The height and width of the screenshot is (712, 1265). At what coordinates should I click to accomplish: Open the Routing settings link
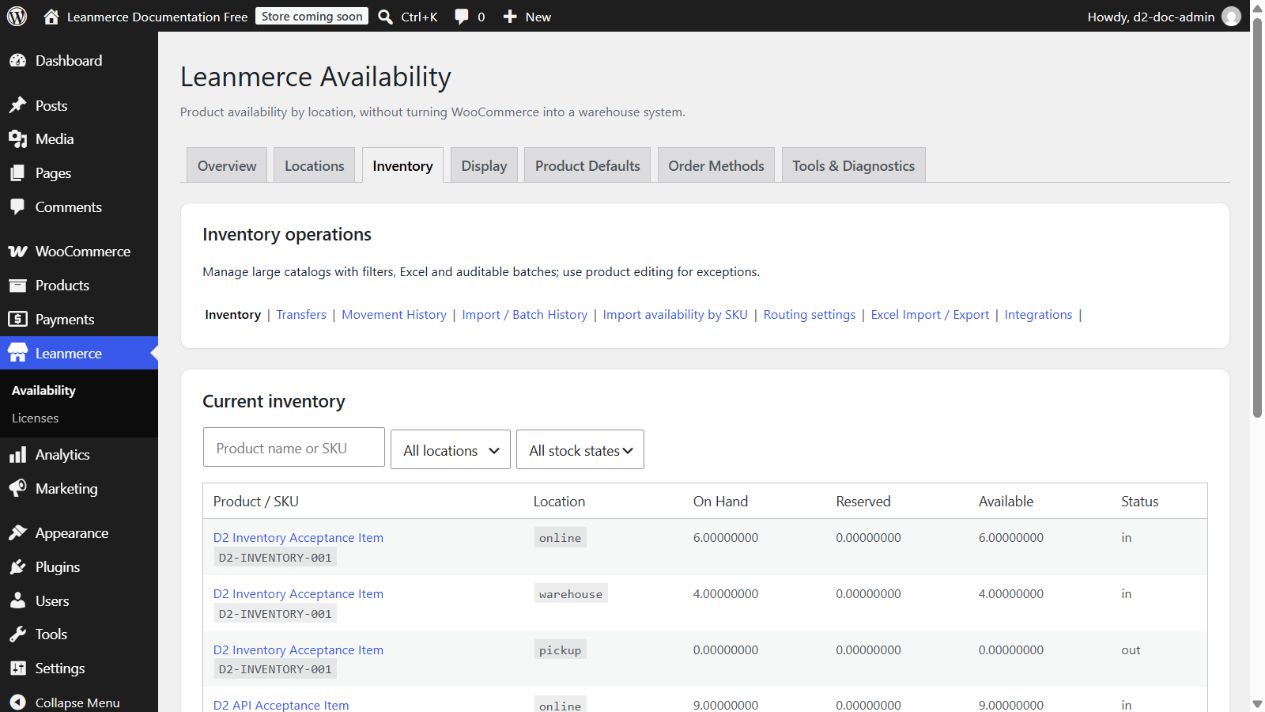809,314
